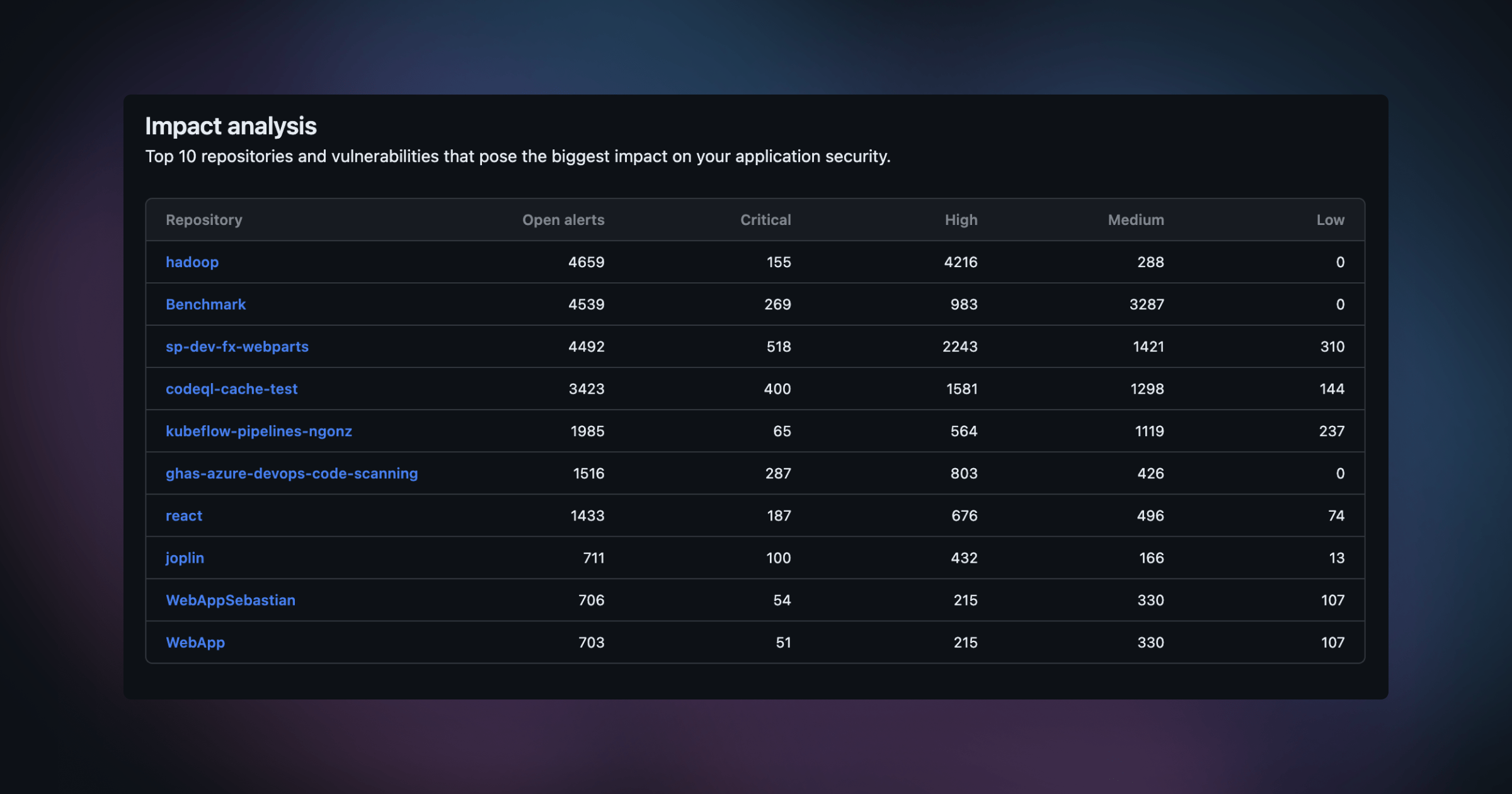Click the Medium column header
The image size is (1512, 794).
pos(1136,220)
